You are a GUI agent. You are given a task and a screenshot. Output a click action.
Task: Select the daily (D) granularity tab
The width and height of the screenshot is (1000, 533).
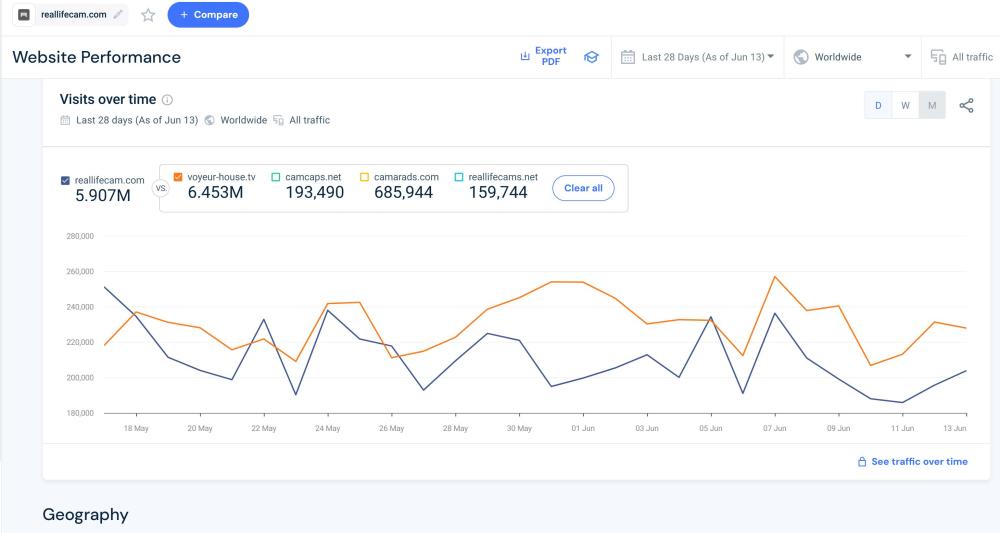pyautogui.click(x=878, y=105)
